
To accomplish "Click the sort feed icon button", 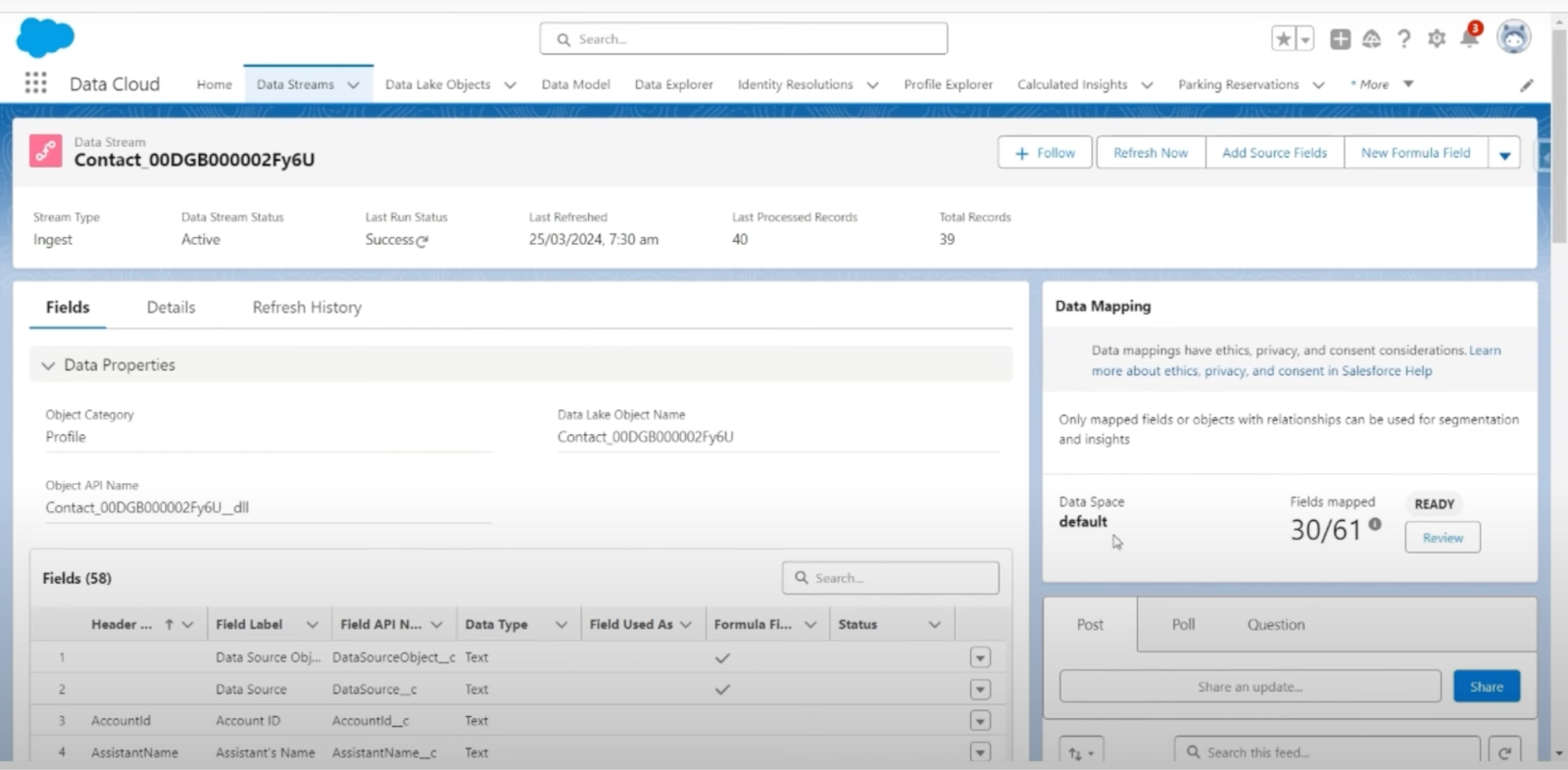I will [1081, 752].
